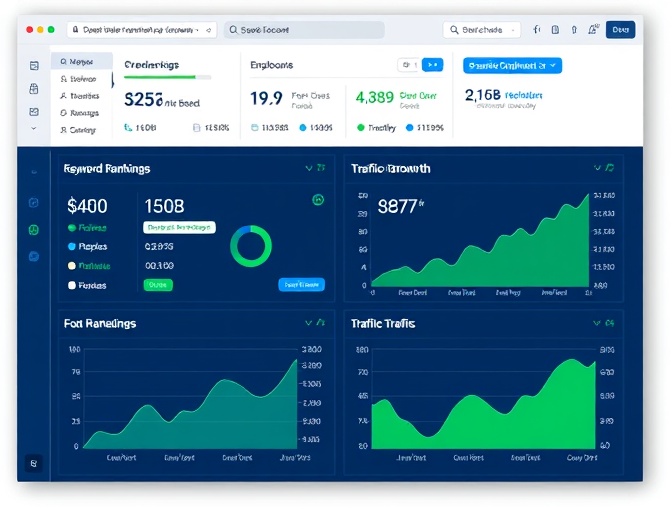Click the calendar icon in the light sidebar
This screenshot has height=512, width=672.
point(34,66)
